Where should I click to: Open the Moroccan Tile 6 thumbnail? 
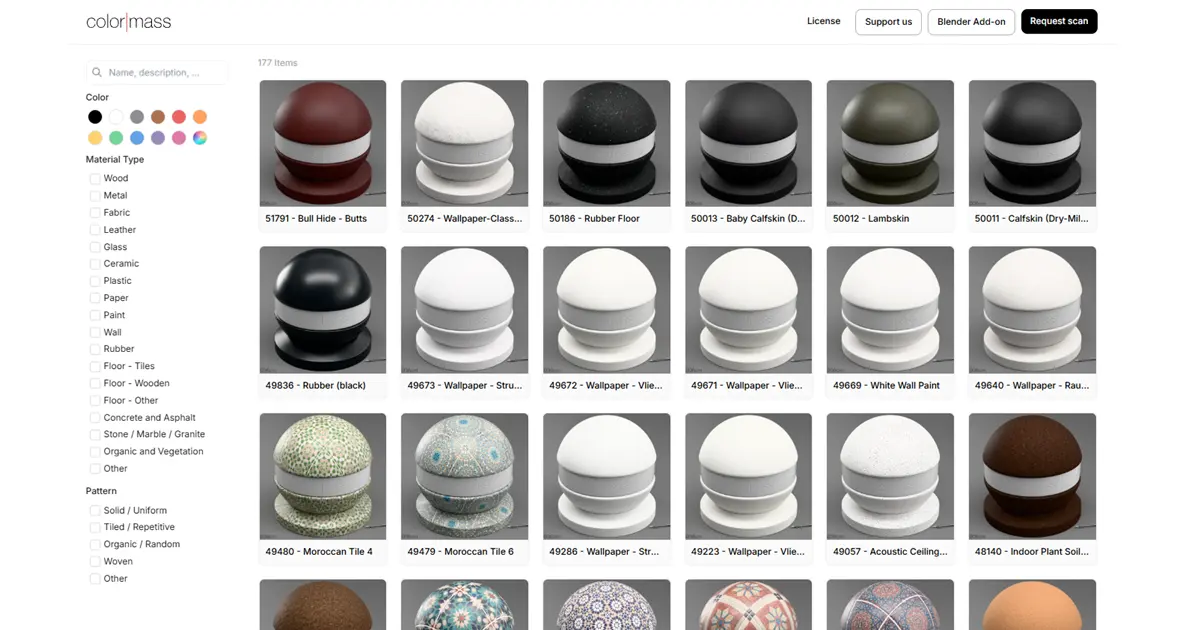465,477
